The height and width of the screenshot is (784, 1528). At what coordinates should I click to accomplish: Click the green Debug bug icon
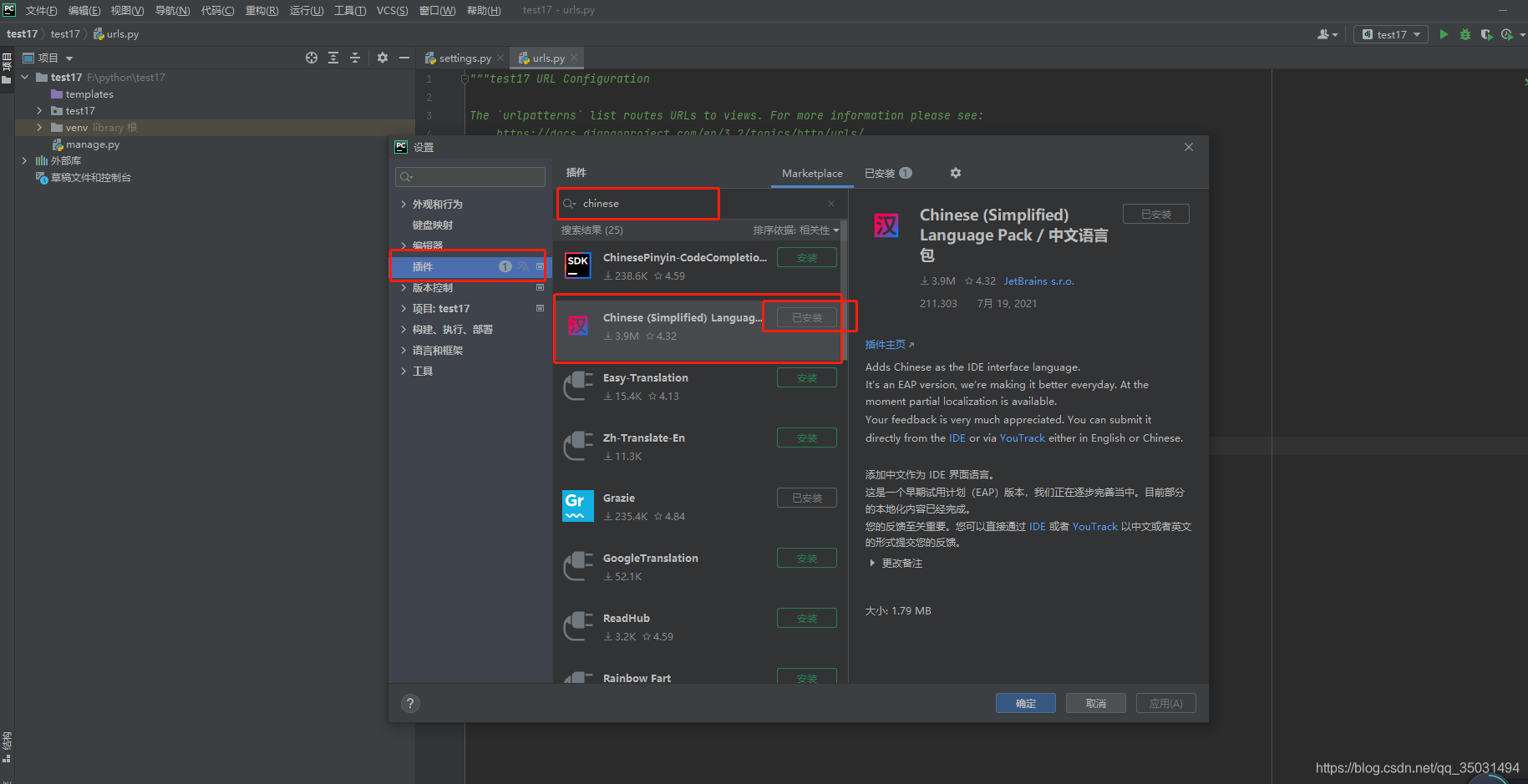[x=1465, y=34]
